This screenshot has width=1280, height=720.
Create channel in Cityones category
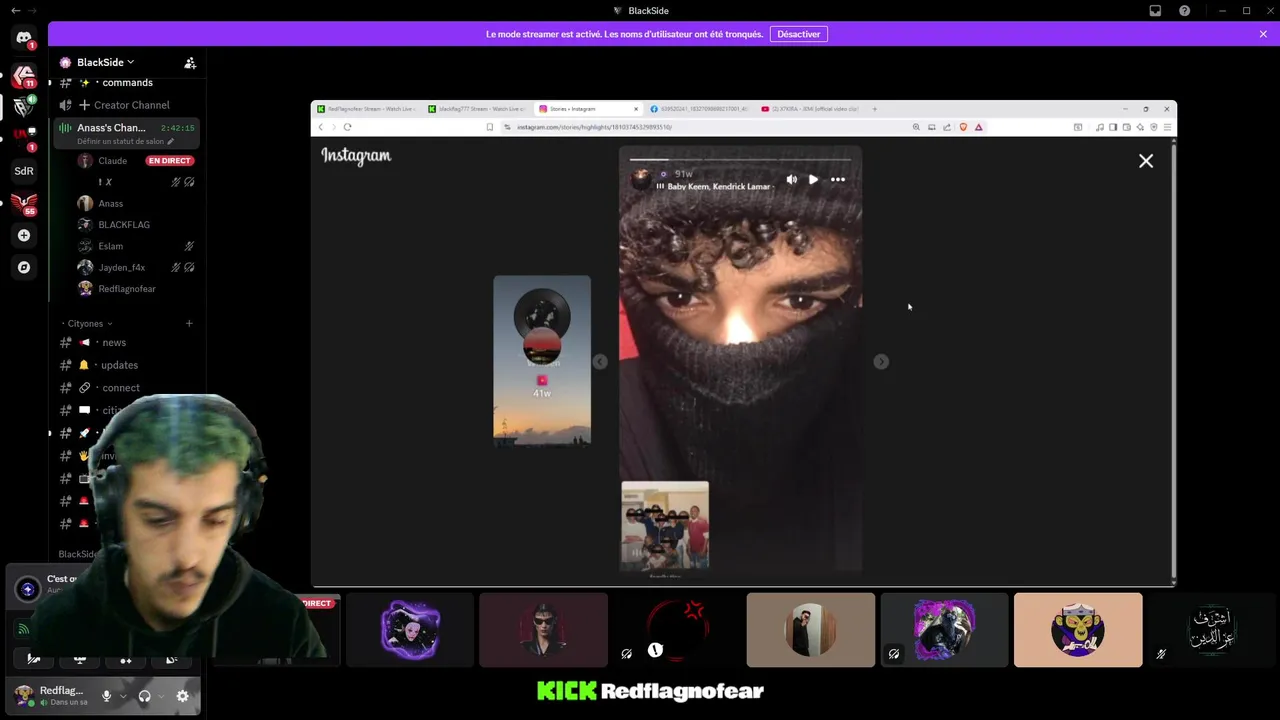[x=189, y=323]
